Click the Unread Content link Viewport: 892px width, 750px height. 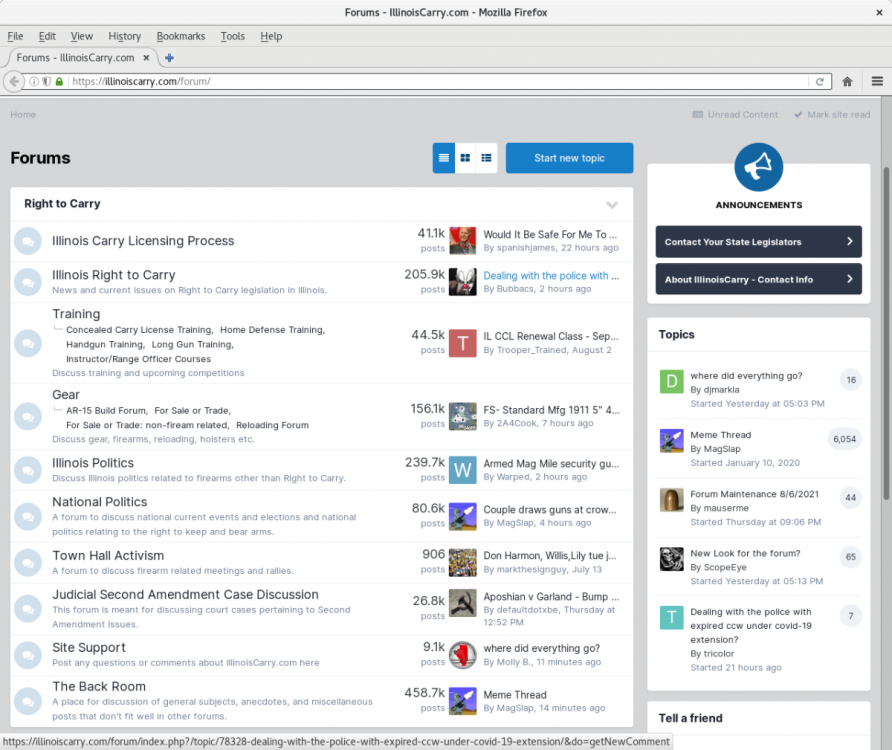[x=735, y=114]
